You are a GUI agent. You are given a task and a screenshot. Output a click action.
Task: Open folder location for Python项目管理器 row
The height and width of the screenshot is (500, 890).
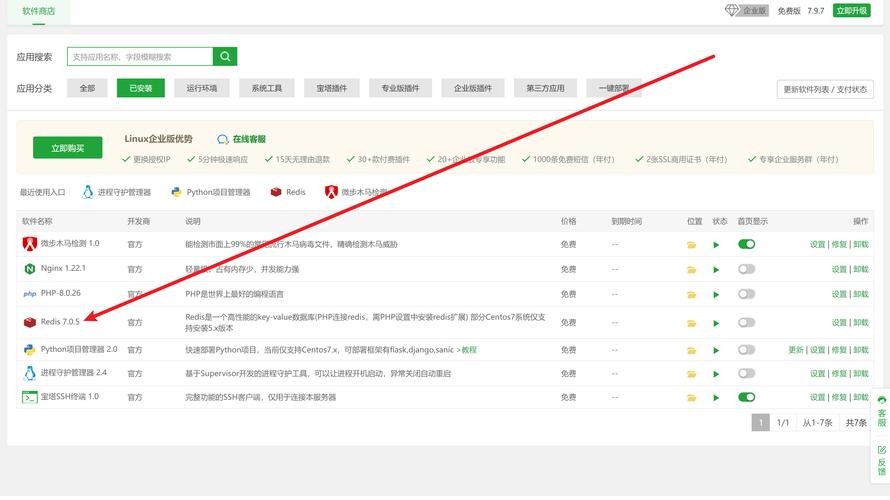tap(691, 350)
